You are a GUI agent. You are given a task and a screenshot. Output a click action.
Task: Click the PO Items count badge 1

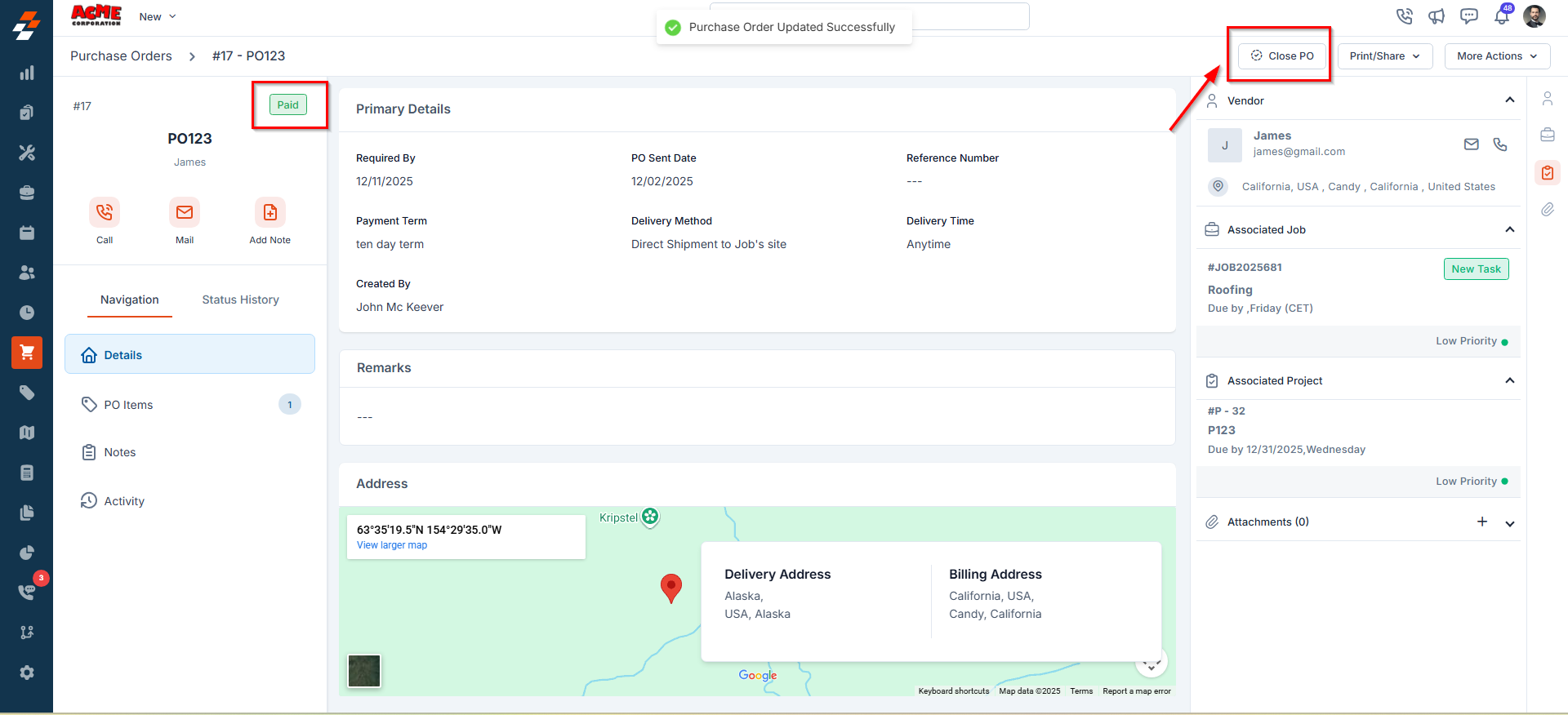pyautogui.click(x=290, y=404)
